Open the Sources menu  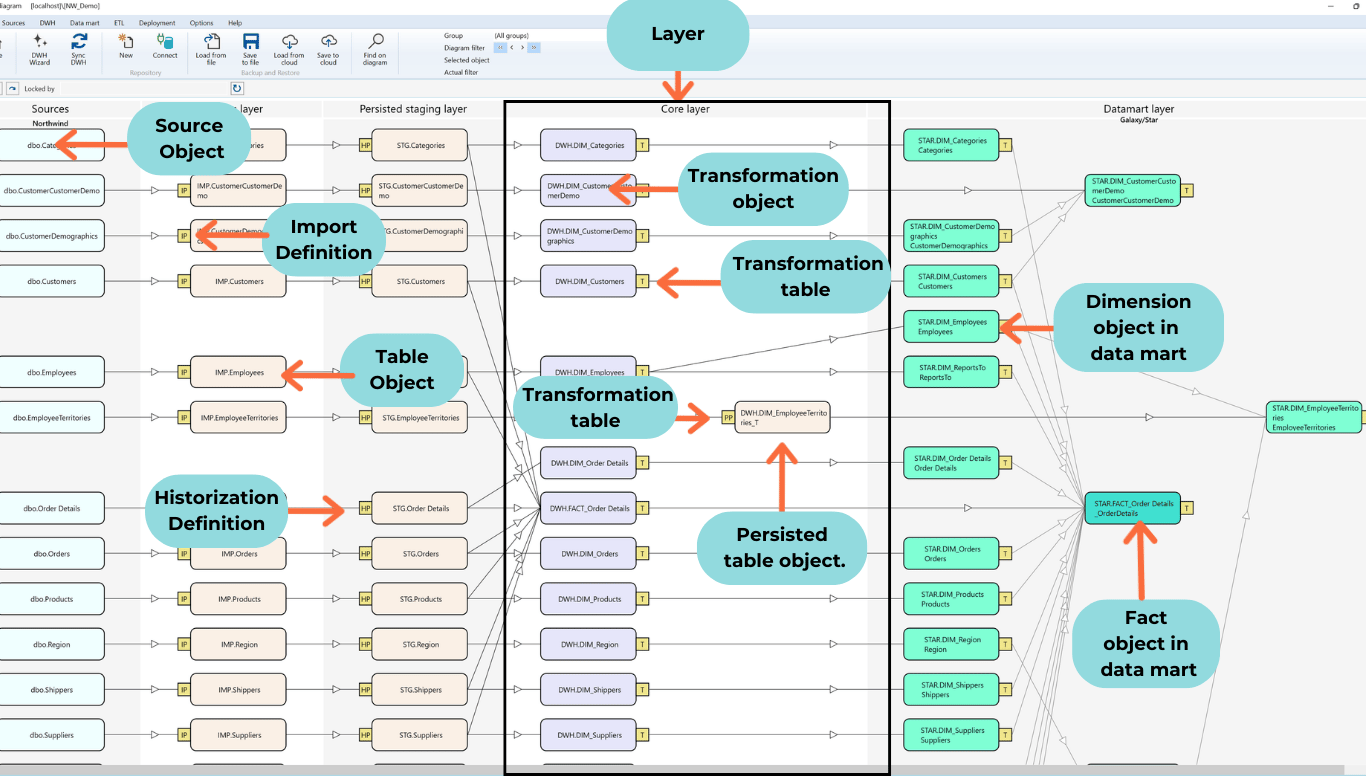click(14, 22)
